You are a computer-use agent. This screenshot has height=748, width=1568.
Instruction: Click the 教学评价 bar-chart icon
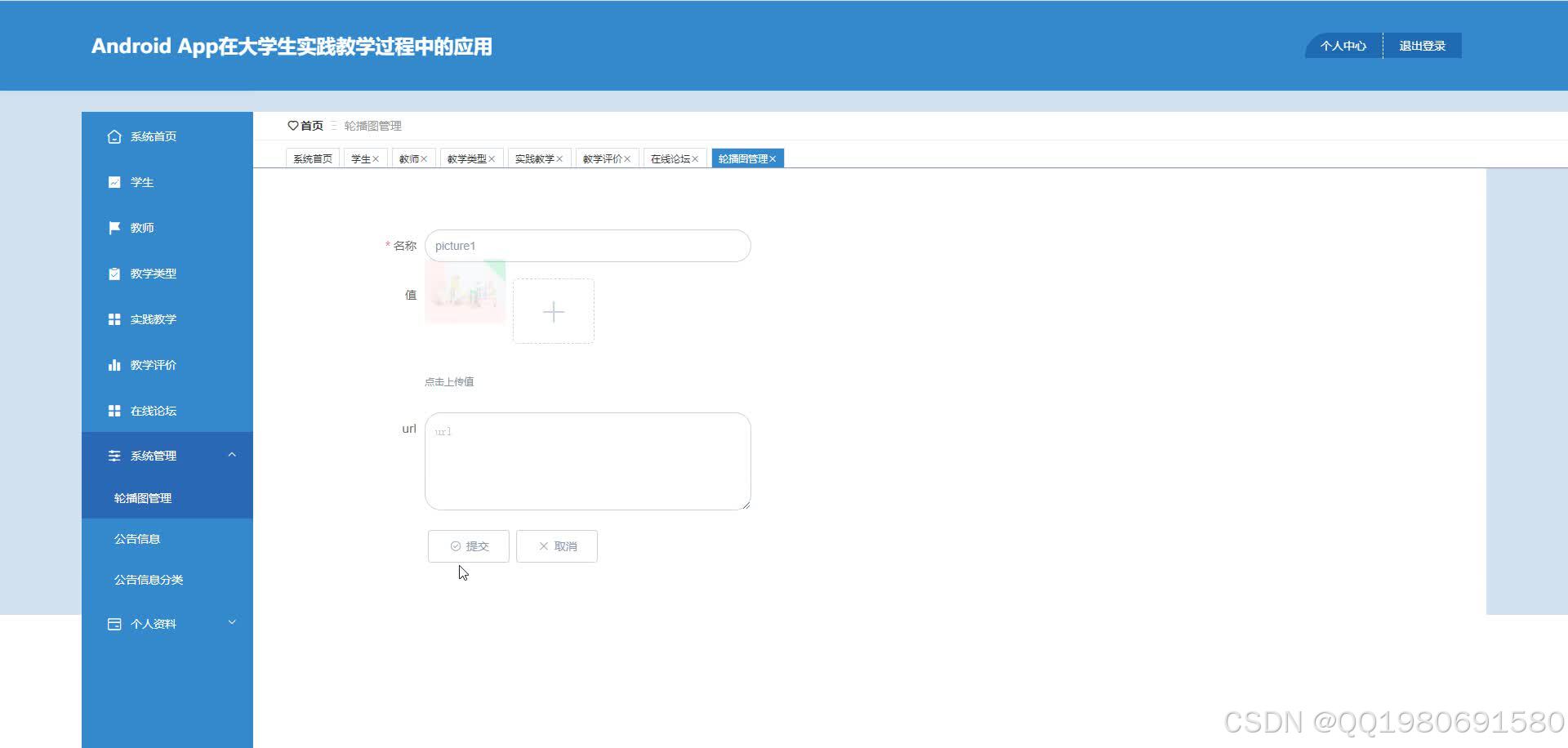114,365
